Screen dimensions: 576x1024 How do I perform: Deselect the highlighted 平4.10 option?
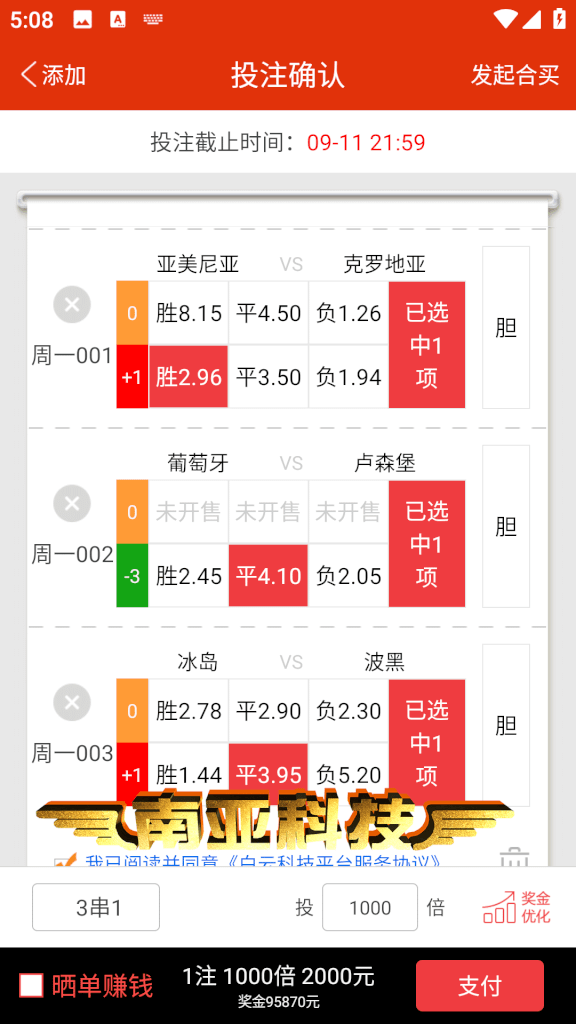pos(268,576)
